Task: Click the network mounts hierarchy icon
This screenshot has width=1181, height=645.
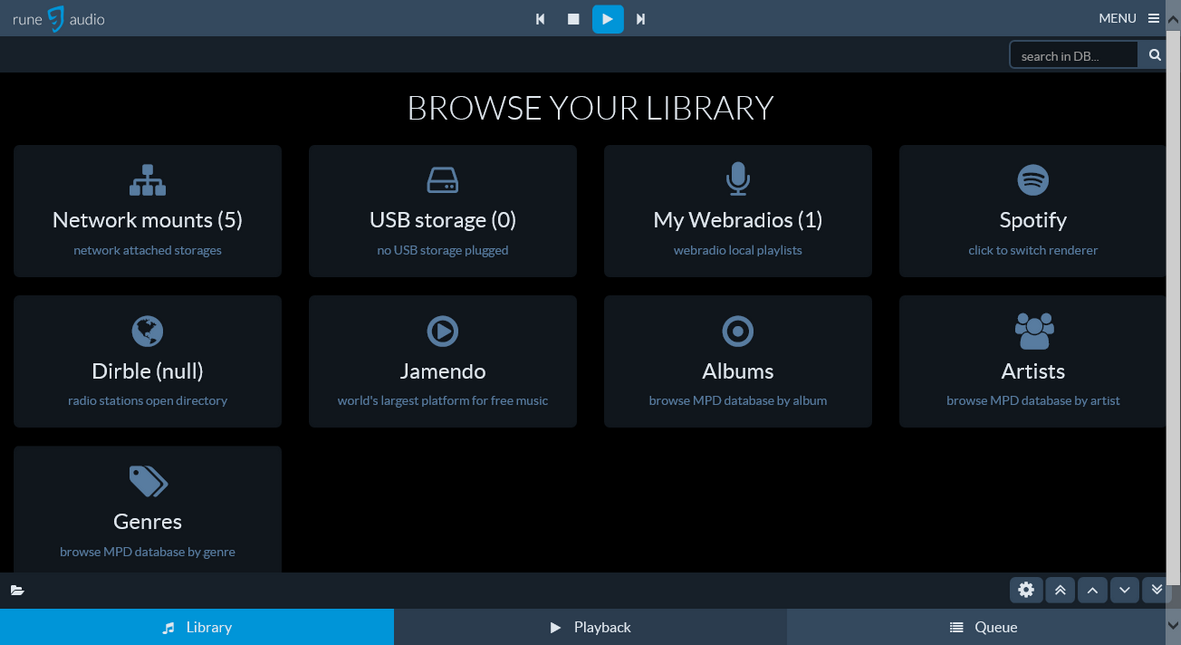Action: click(x=148, y=180)
